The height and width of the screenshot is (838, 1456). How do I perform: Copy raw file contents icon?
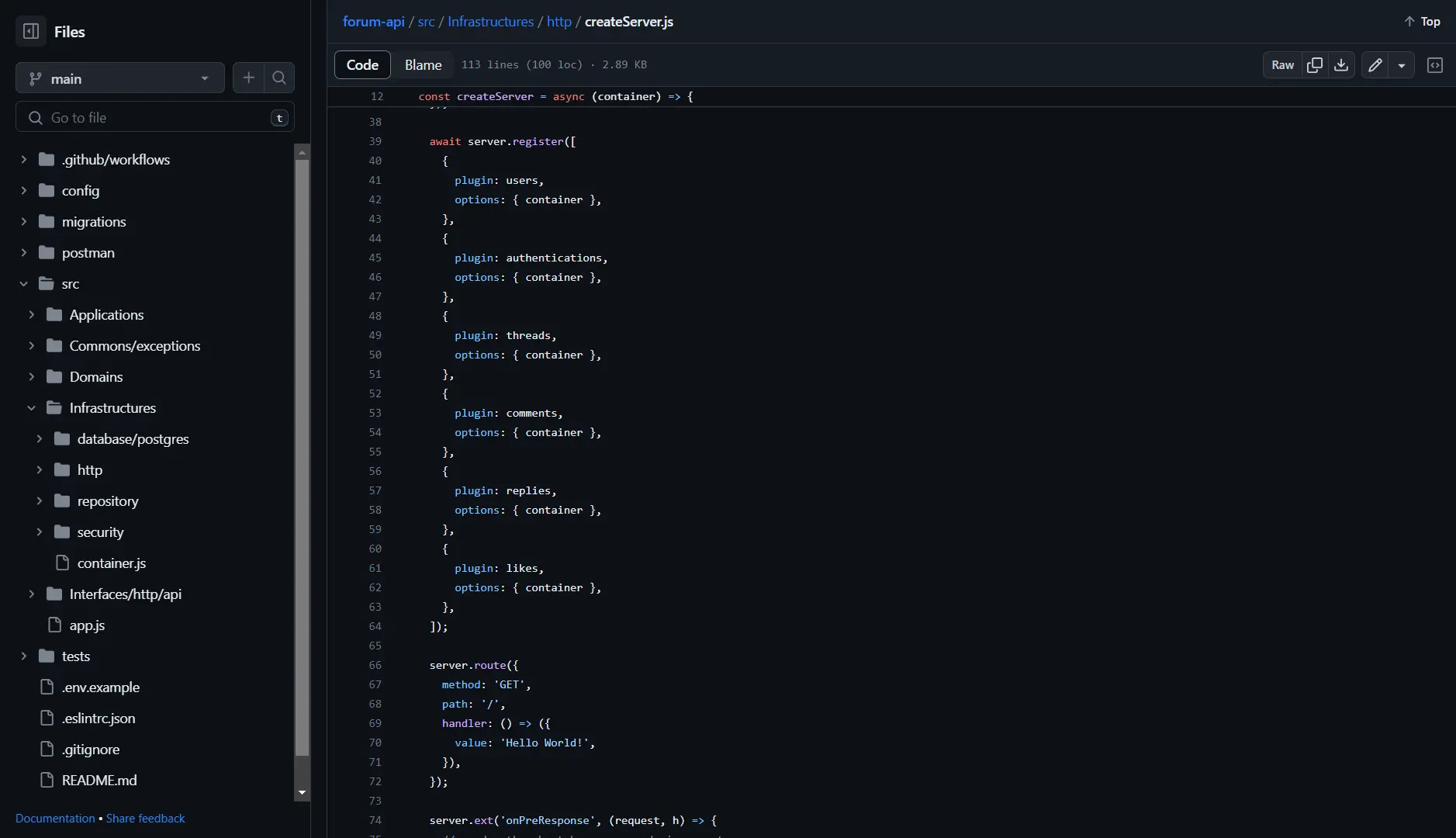click(1315, 65)
